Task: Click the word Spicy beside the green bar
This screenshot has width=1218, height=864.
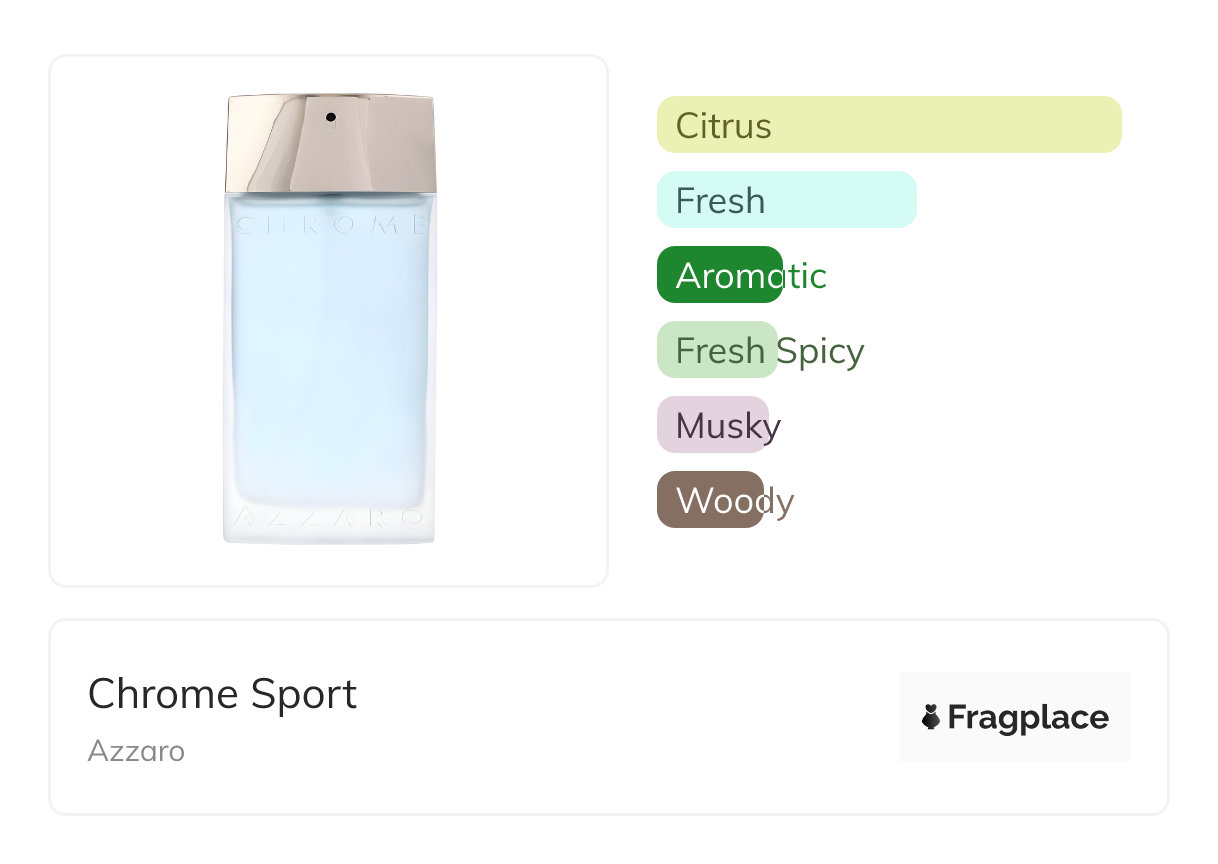Action: [821, 351]
